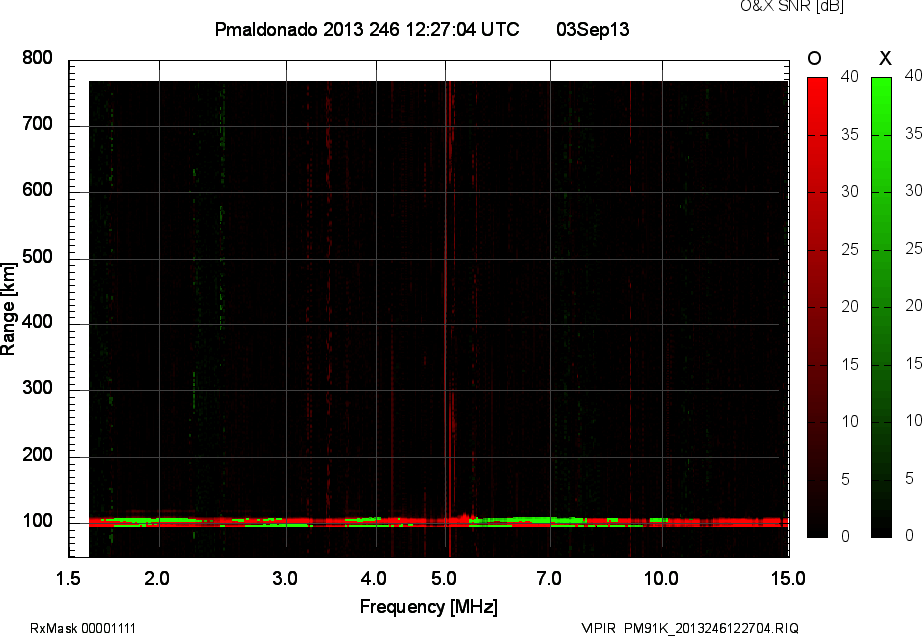Click the frequency tick label '4.0'
The width and height of the screenshot is (922, 636).
(x=374, y=578)
